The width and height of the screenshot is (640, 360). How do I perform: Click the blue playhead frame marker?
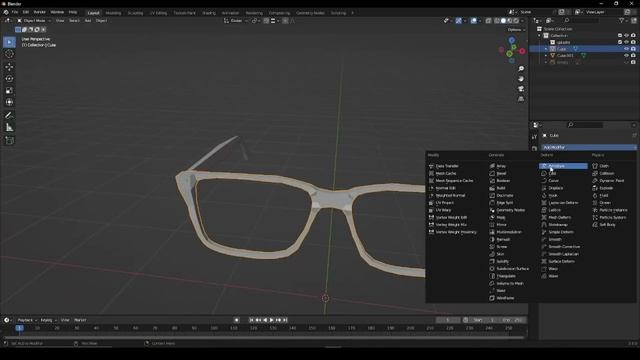coord(19,328)
